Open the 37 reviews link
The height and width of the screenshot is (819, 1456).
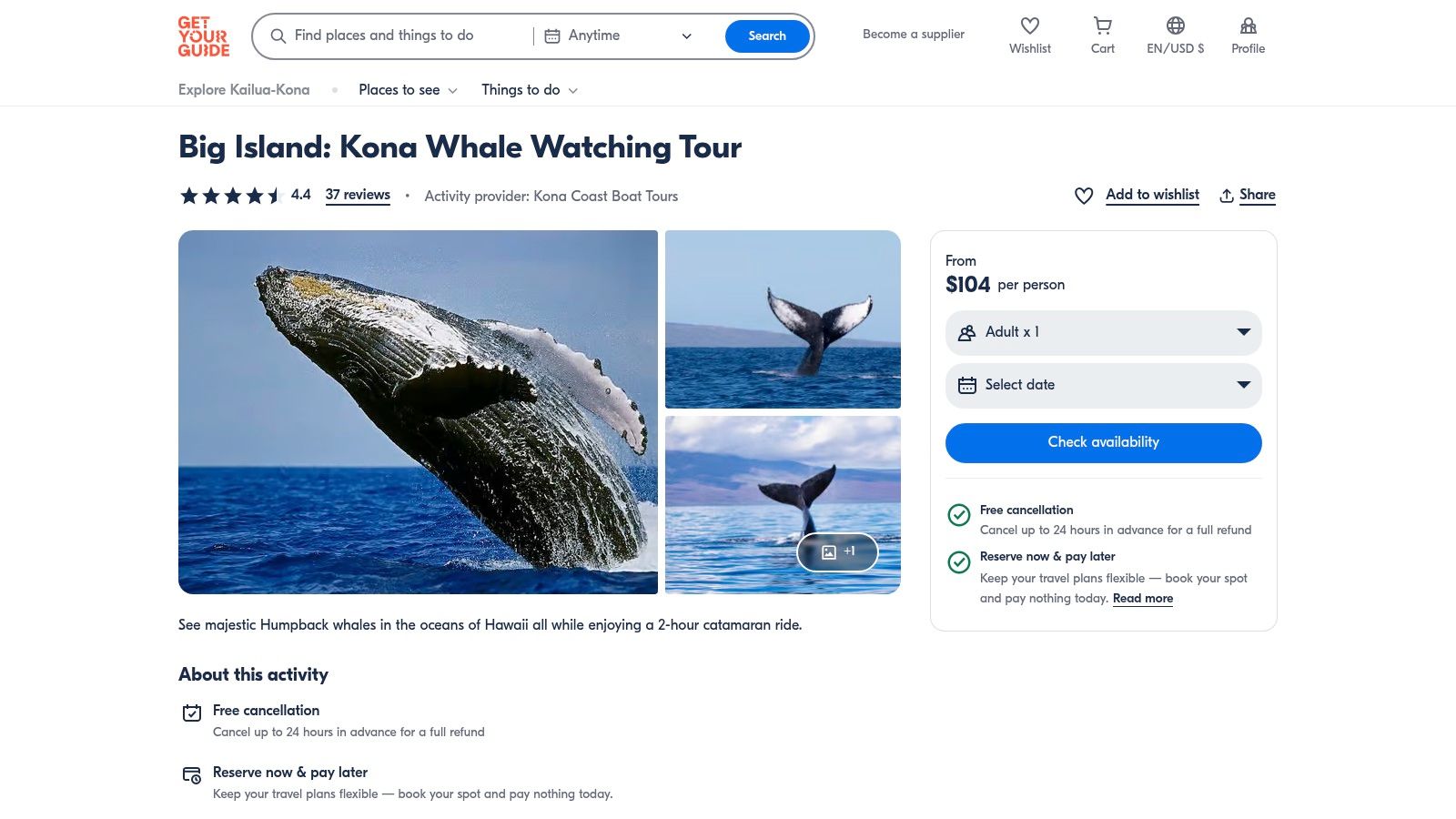click(358, 194)
